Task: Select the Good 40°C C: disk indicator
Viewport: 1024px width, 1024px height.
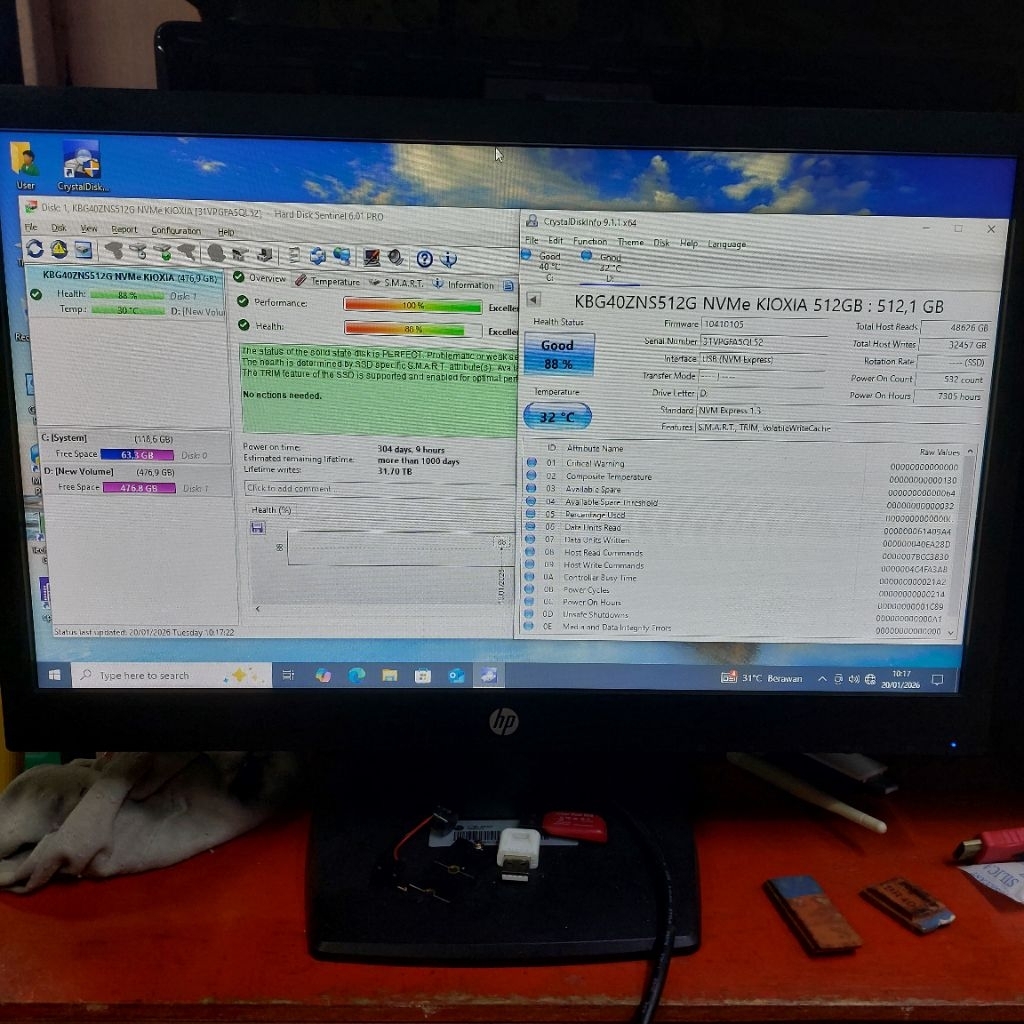Action: point(543,266)
